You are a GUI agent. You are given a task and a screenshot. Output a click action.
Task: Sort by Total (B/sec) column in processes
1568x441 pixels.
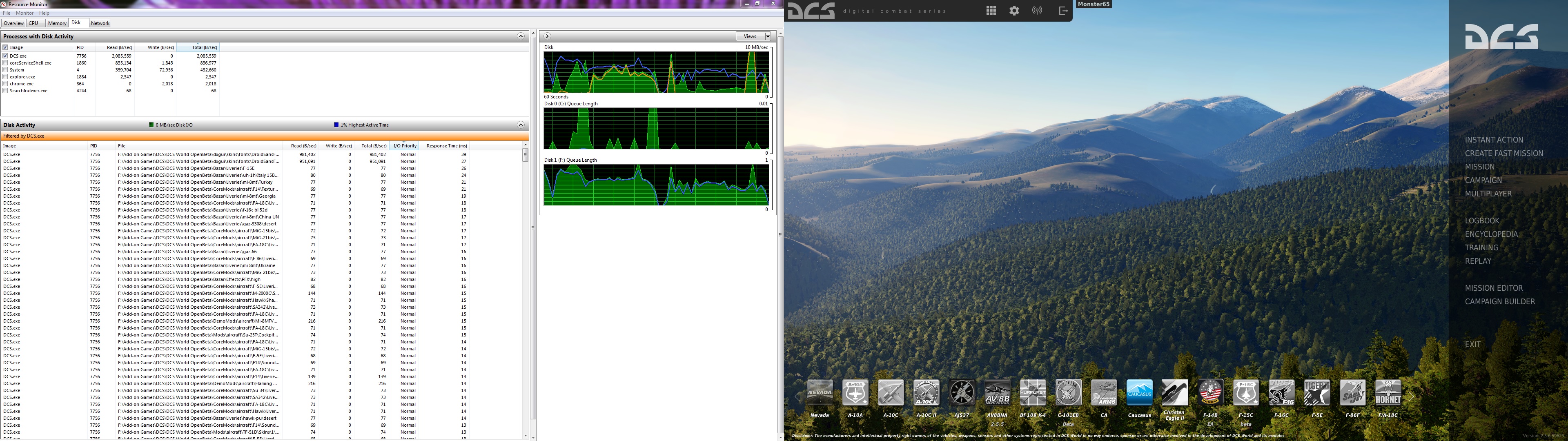tap(198, 47)
